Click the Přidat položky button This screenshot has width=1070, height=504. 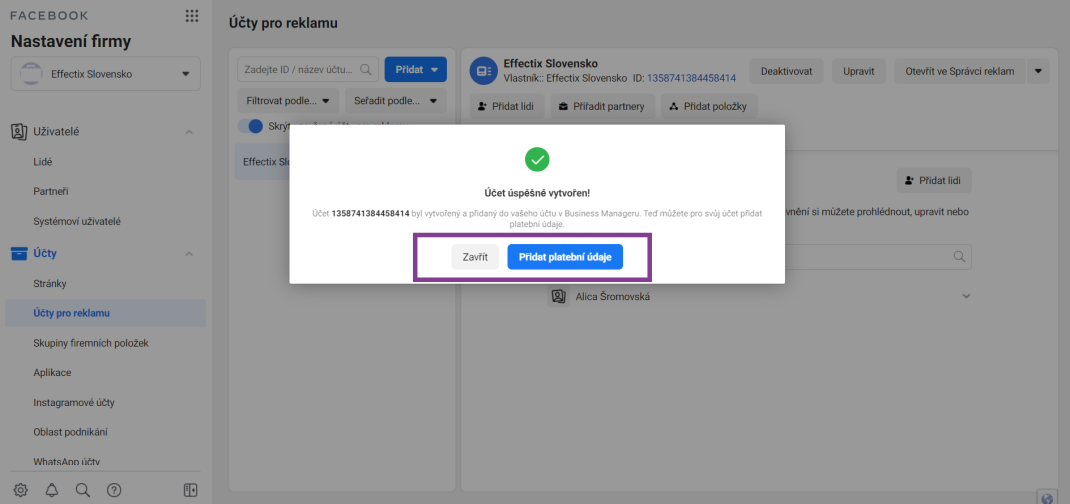709,106
